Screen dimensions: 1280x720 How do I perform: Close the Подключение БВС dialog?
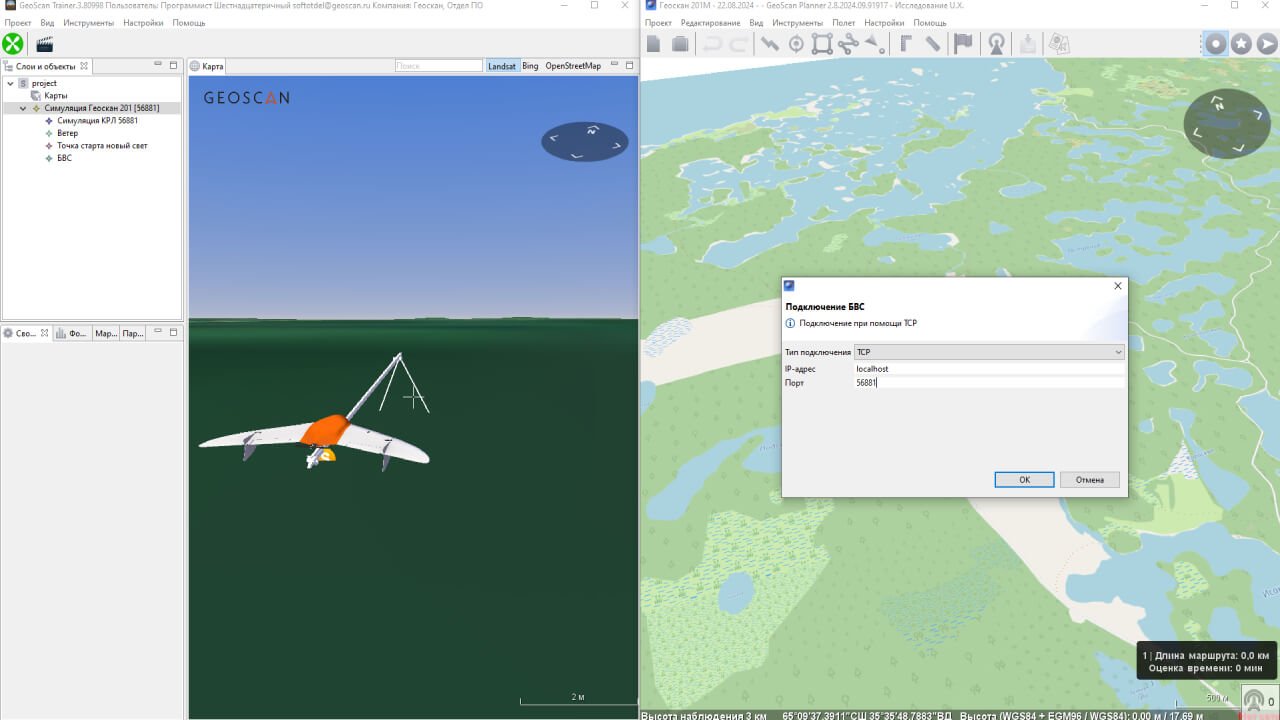tap(1118, 286)
